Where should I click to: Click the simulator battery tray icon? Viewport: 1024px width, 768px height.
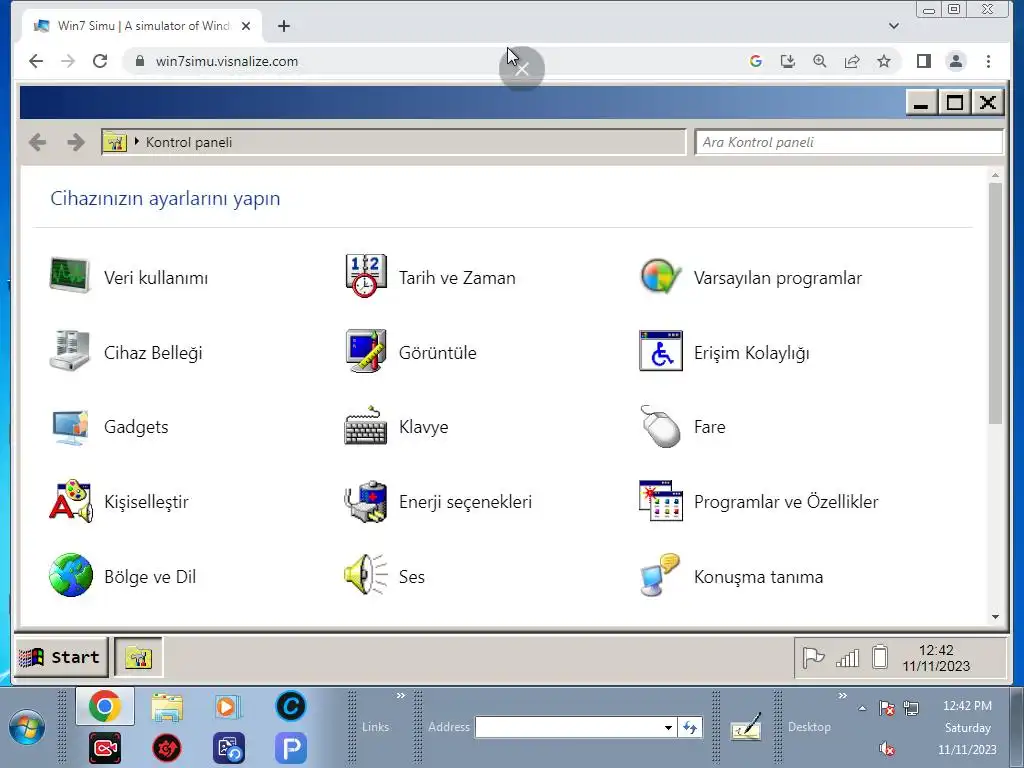point(880,657)
